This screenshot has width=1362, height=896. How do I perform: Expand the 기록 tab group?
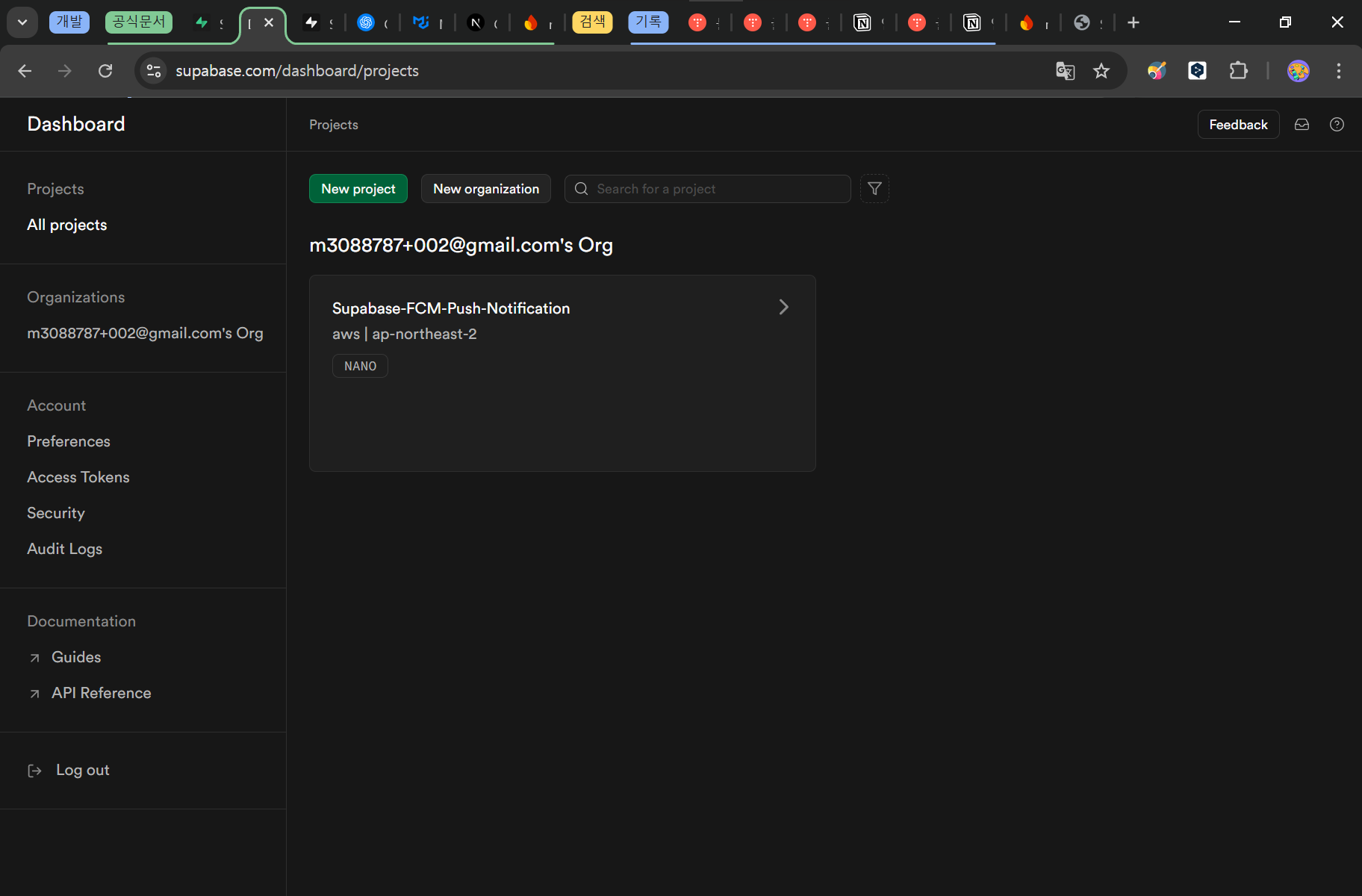pos(648,22)
